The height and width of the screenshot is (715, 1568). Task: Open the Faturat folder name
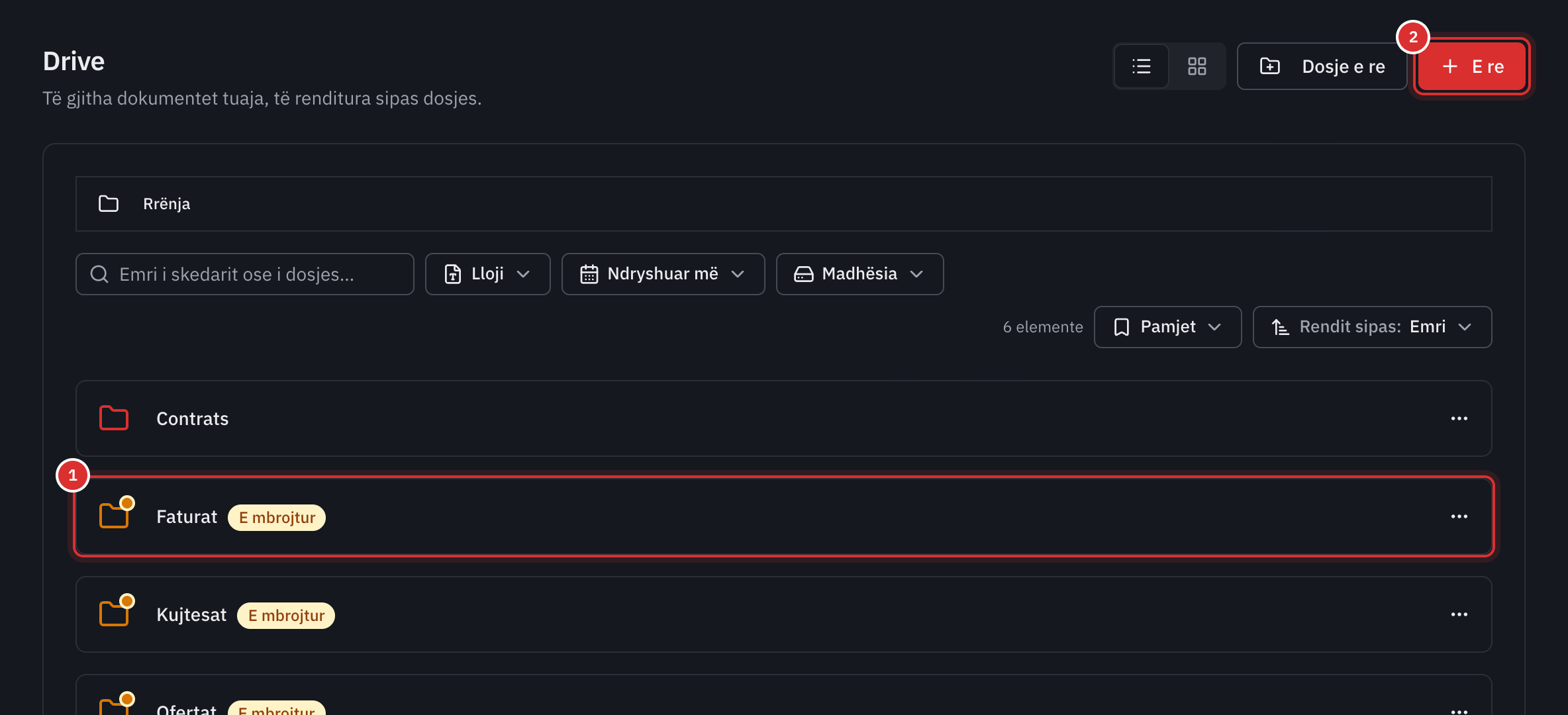[187, 517]
